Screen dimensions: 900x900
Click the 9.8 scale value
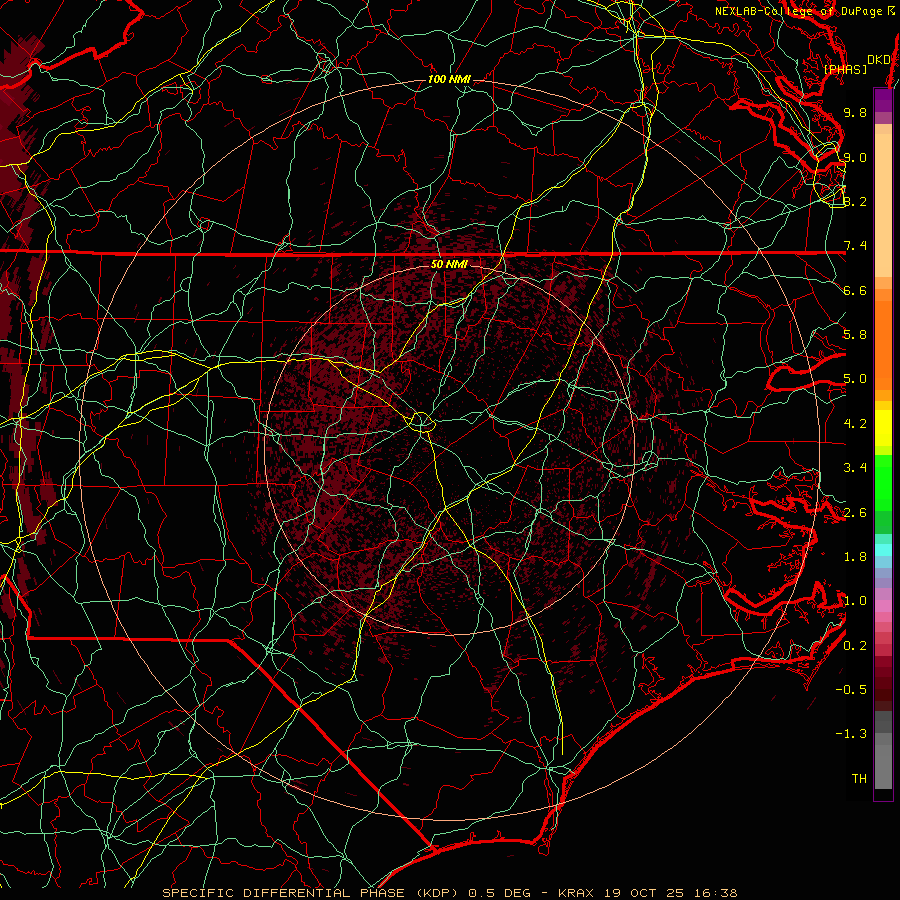pos(855,112)
